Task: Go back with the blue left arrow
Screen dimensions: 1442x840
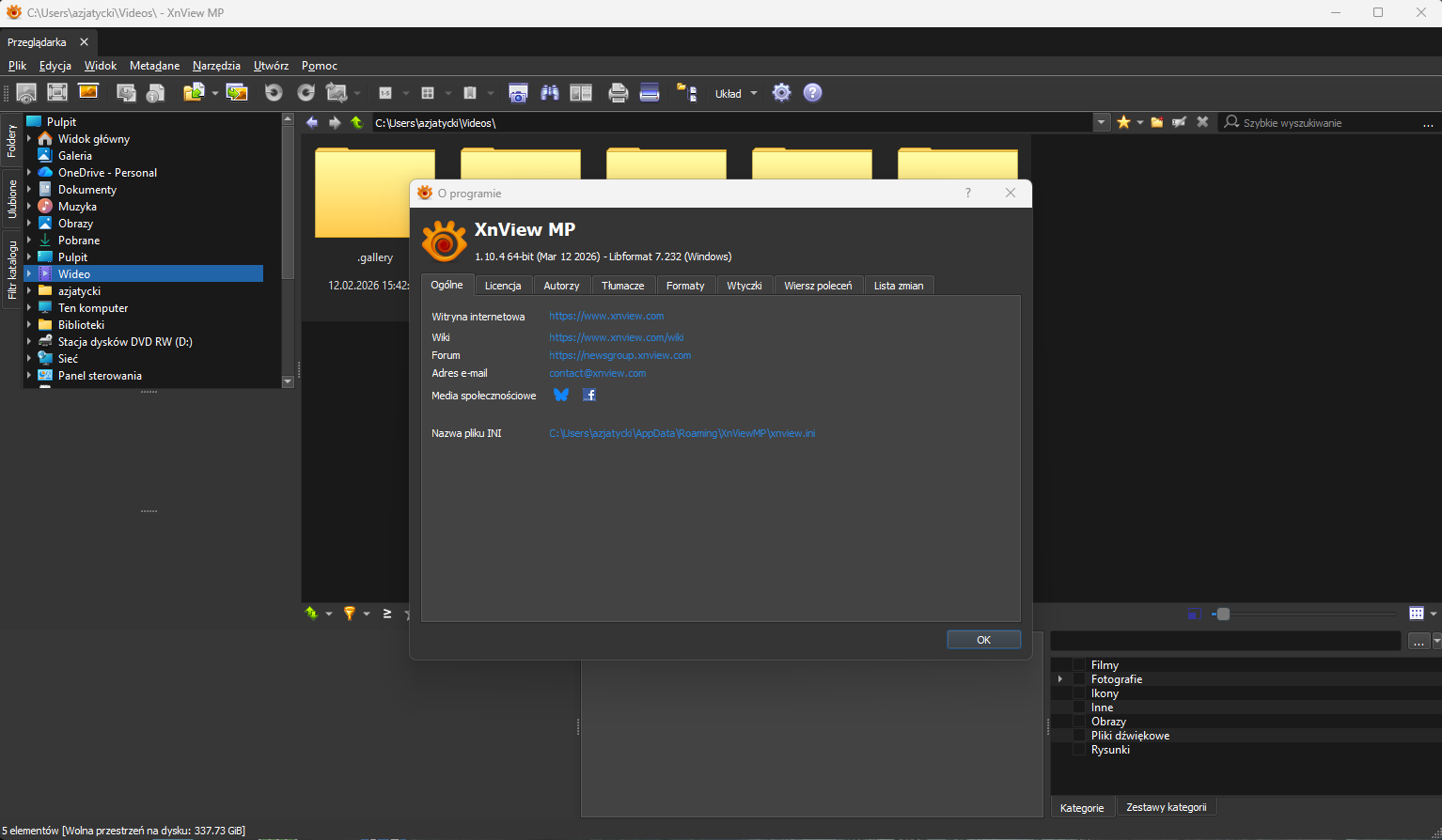Action: pos(312,122)
